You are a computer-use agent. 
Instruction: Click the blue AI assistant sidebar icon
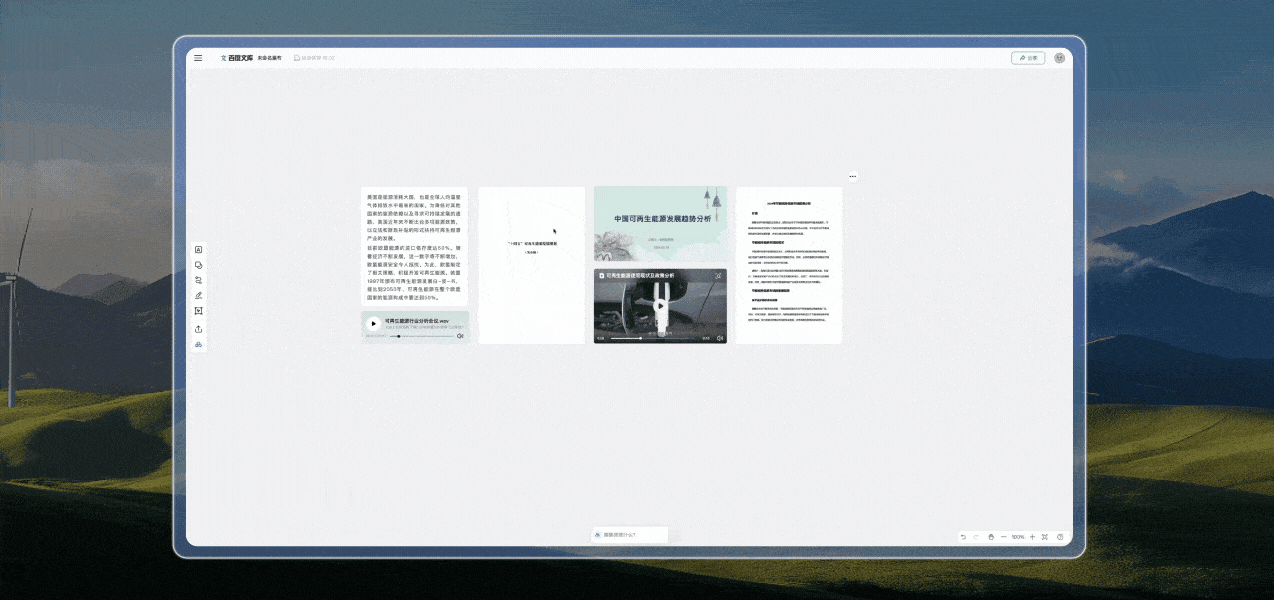pyautogui.click(x=198, y=344)
